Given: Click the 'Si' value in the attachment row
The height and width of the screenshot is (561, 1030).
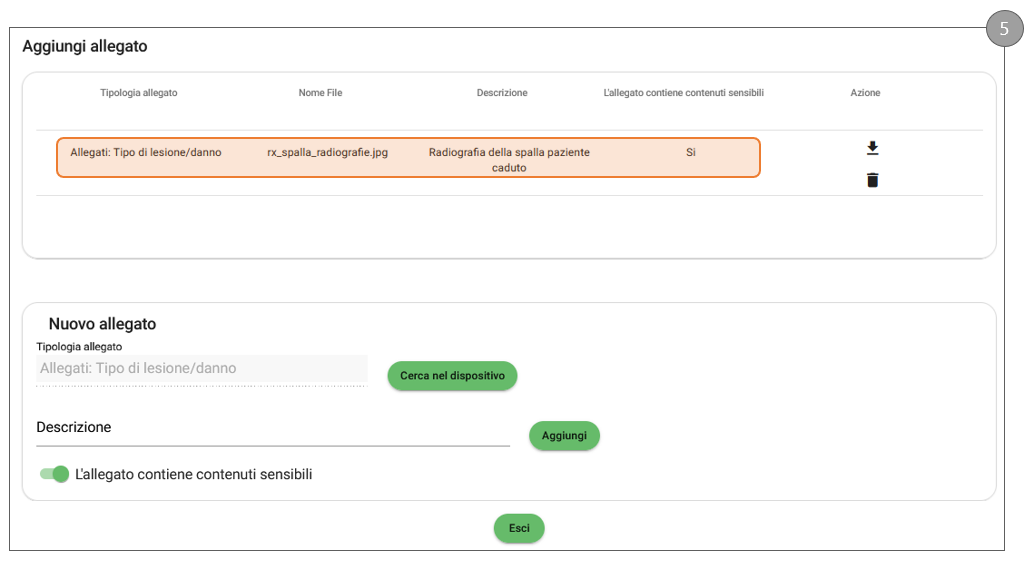Looking at the screenshot, I should coord(690,153).
